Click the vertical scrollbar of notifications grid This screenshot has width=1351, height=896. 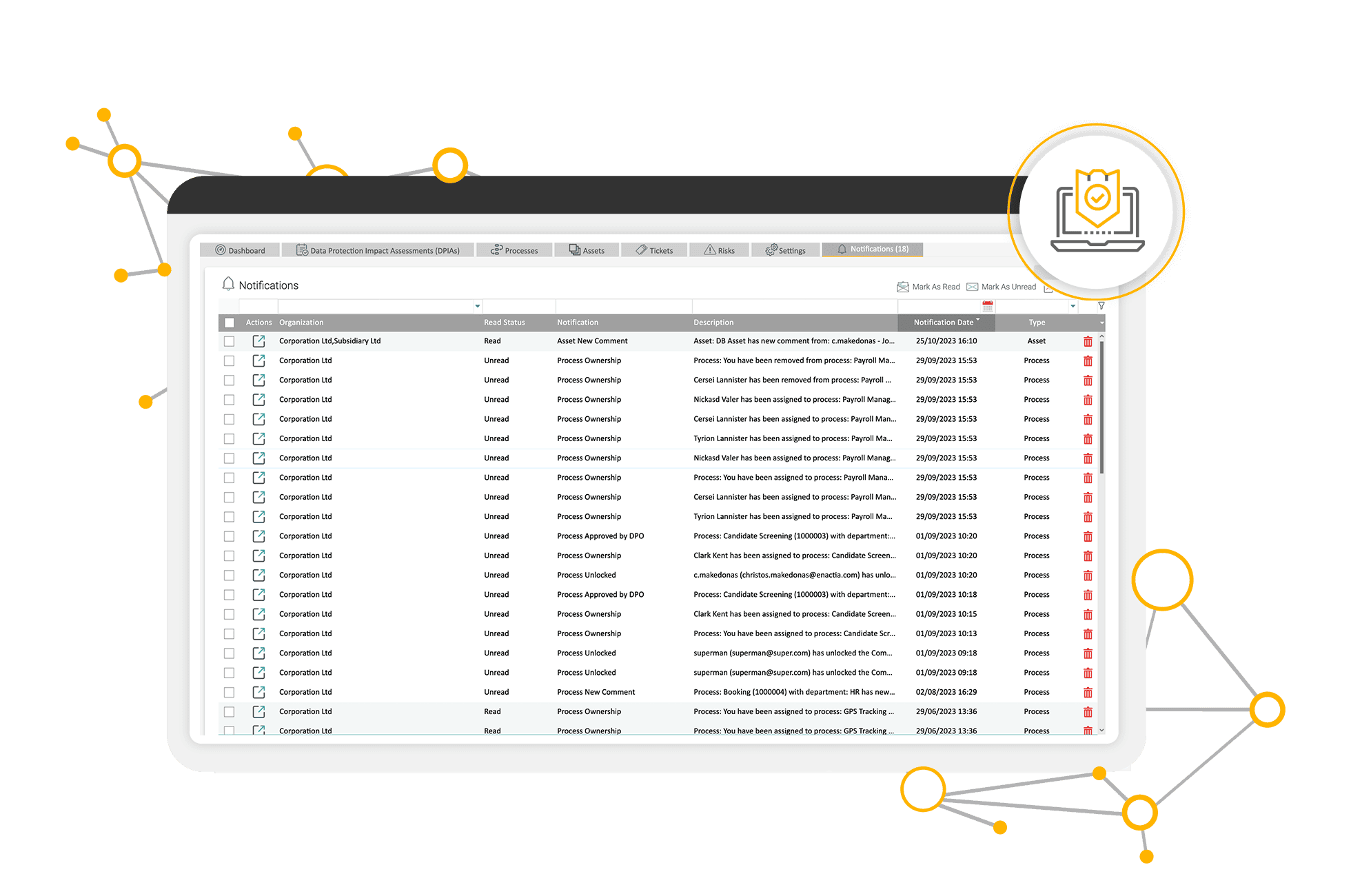click(x=1101, y=407)
